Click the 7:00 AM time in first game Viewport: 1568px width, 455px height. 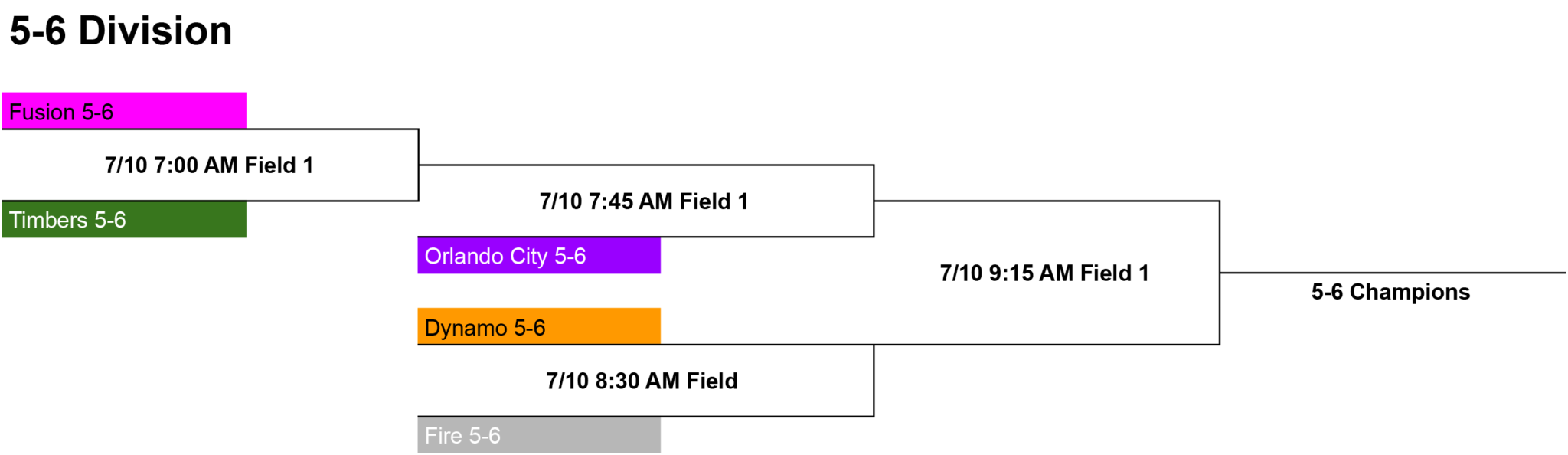pos(196,165)
